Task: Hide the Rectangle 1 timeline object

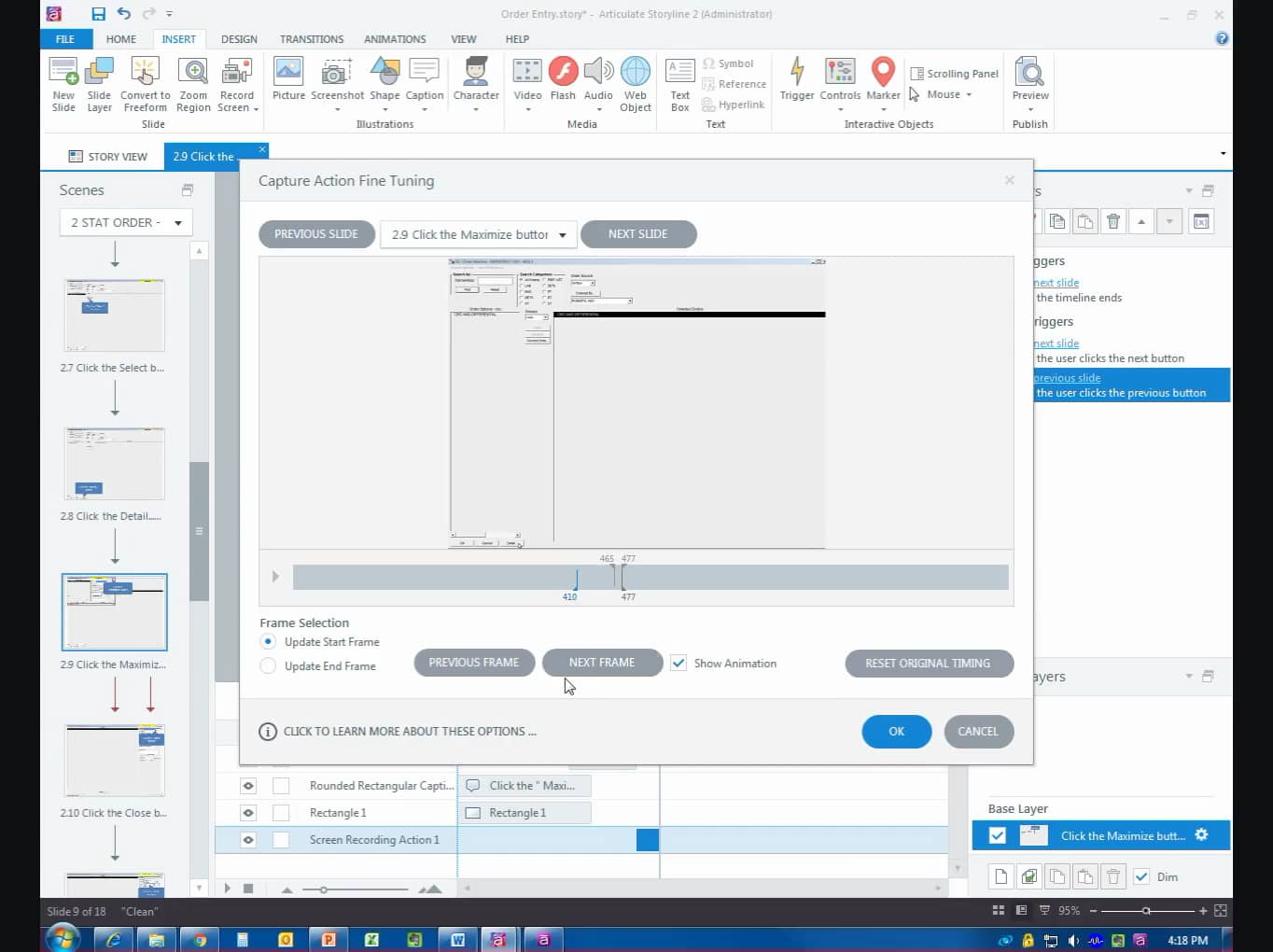Action: 248,813
